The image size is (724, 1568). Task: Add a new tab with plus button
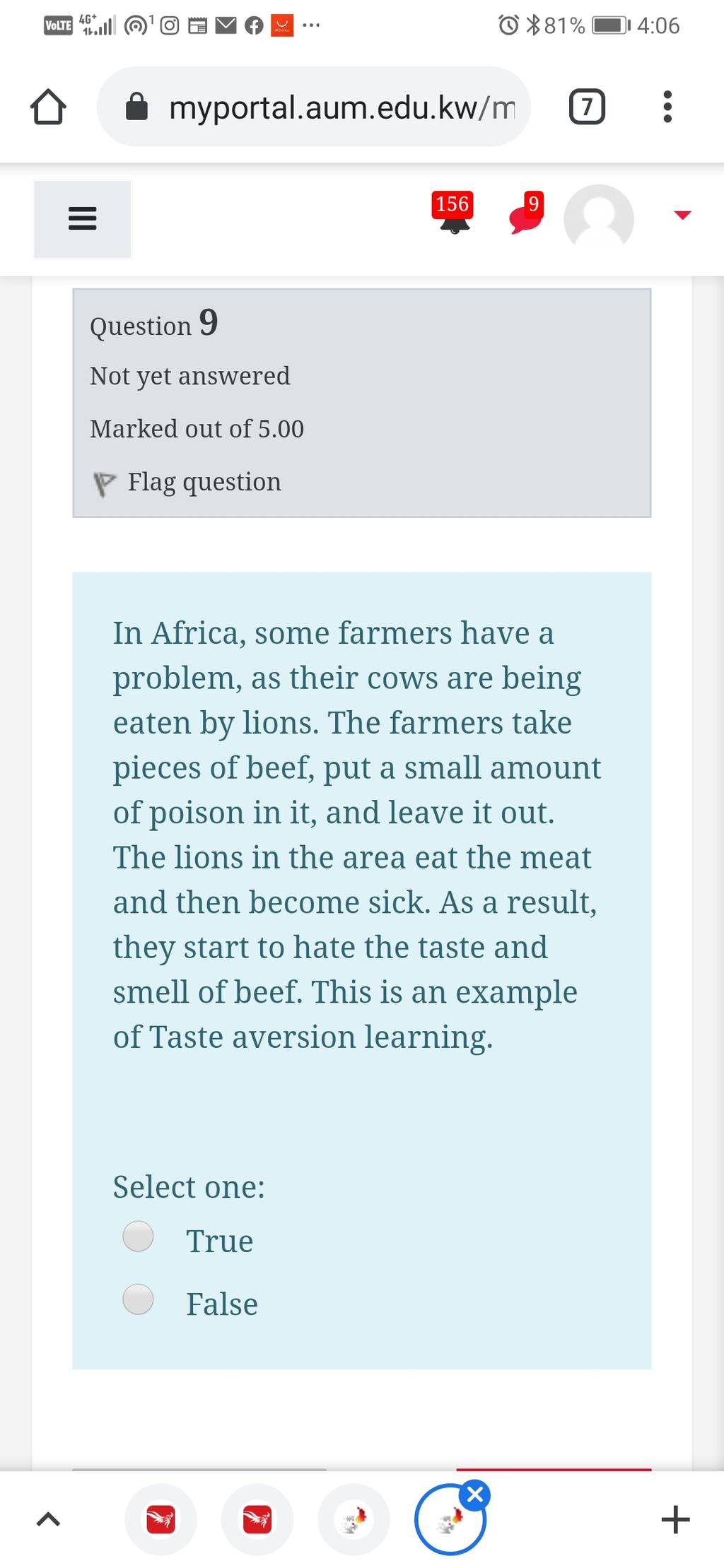coord(675,1519)
